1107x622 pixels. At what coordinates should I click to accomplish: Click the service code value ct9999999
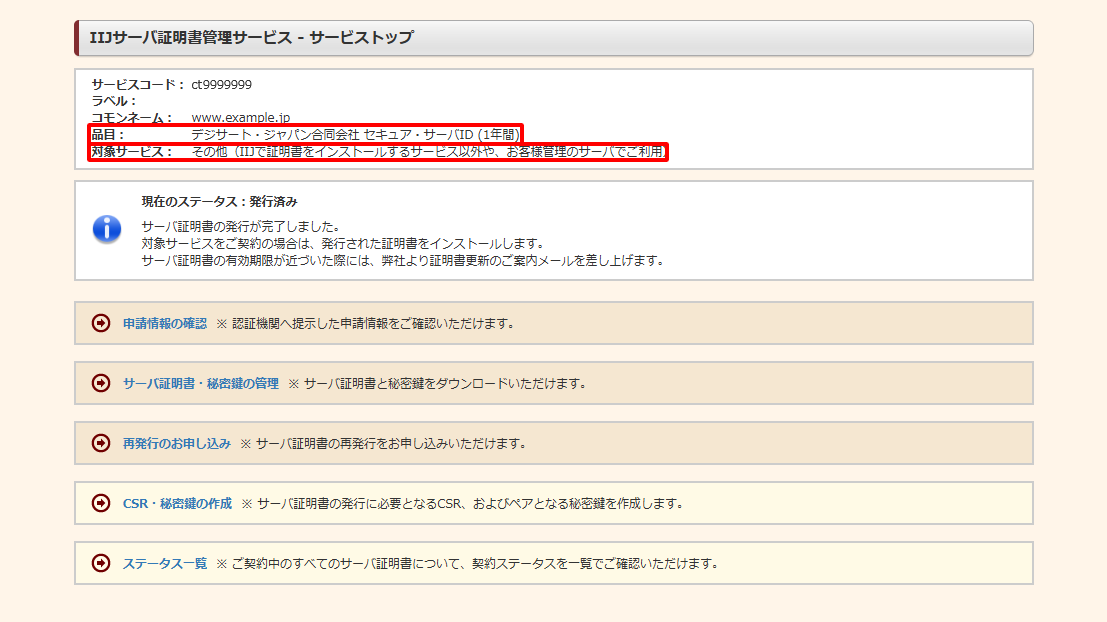221,85
